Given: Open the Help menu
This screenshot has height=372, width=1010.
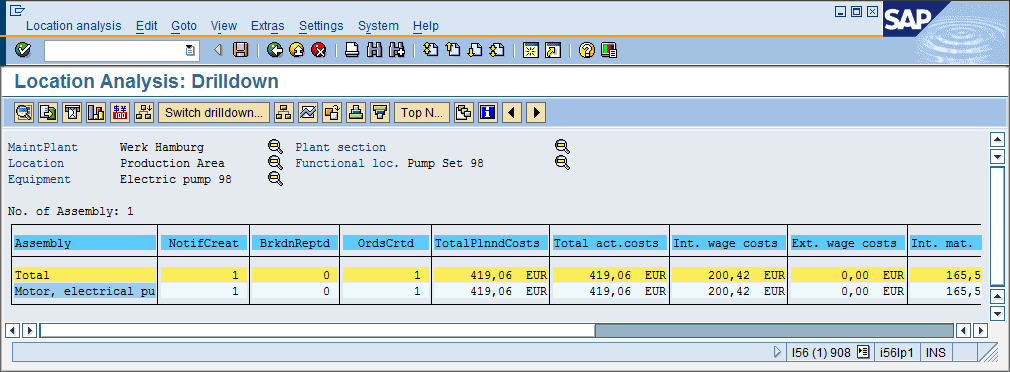Looking at the screenshot, I should (426, 26).
